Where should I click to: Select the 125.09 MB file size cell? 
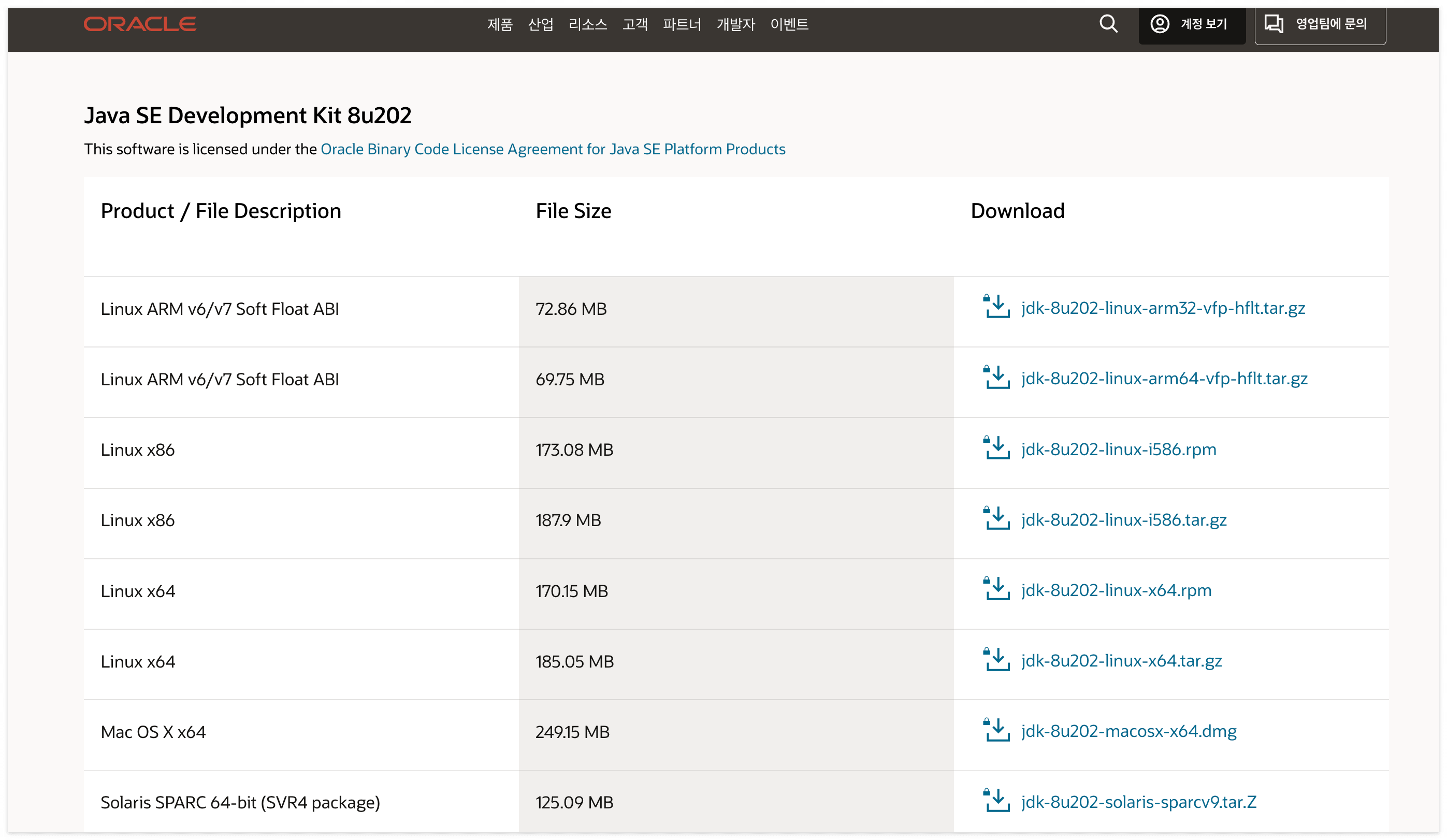736,802
